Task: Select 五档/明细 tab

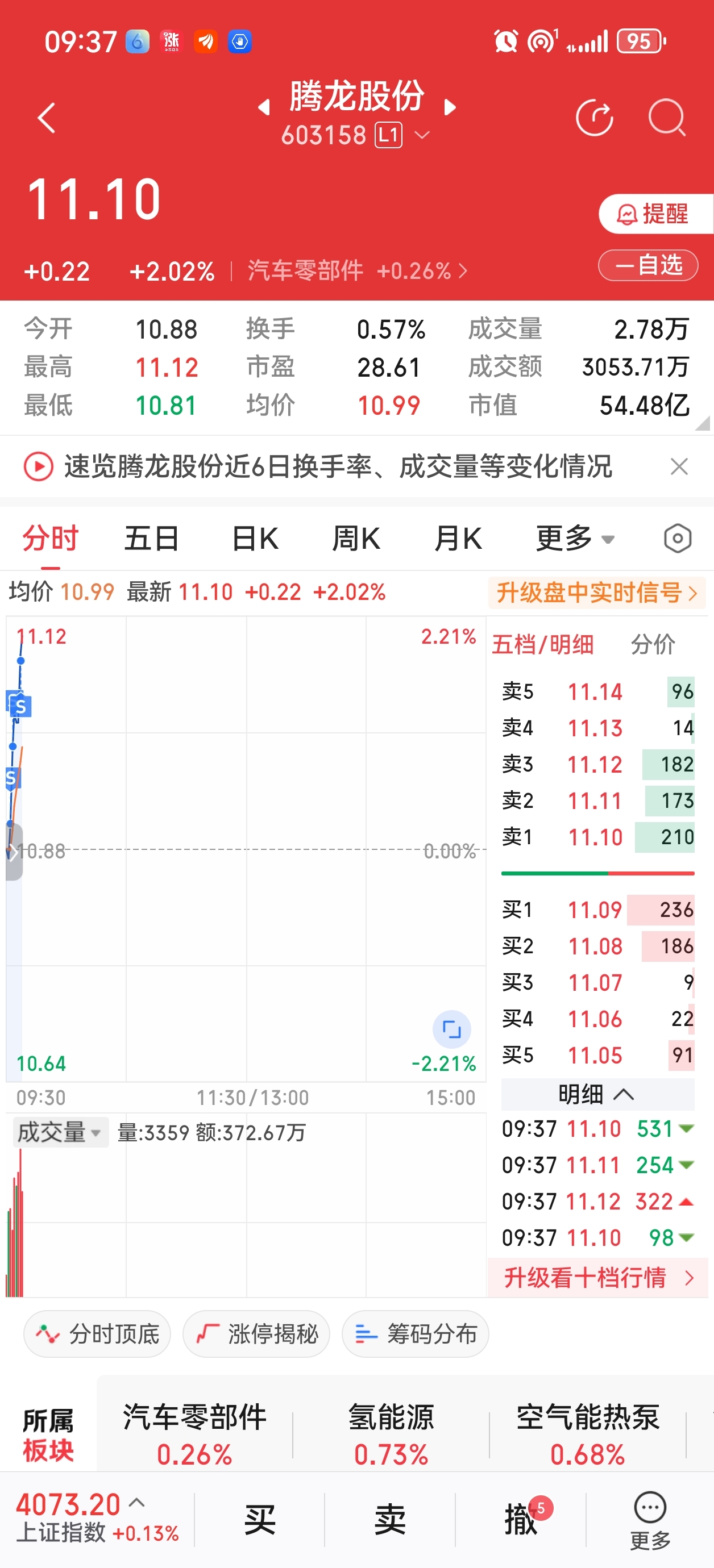Action: (543, 645)
